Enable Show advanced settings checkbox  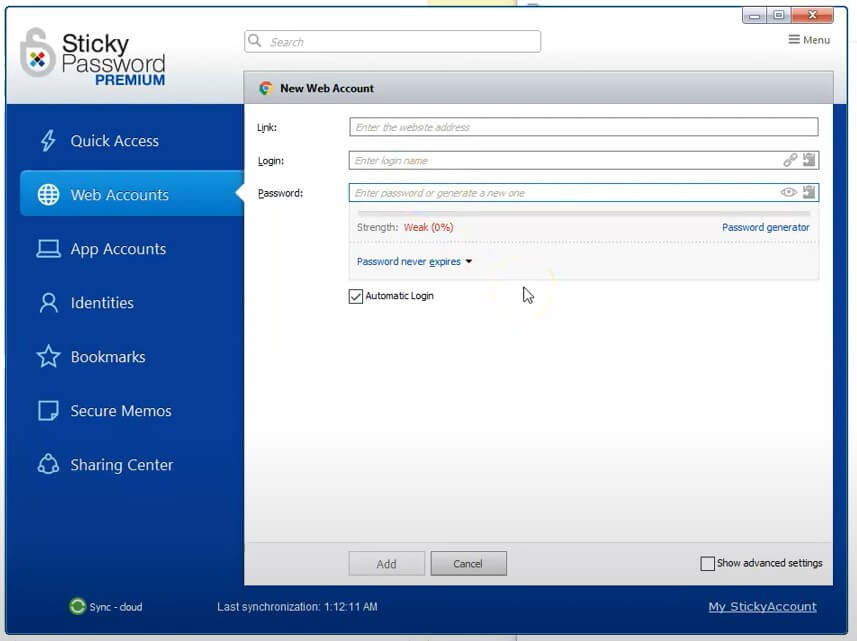coord(707,563)
